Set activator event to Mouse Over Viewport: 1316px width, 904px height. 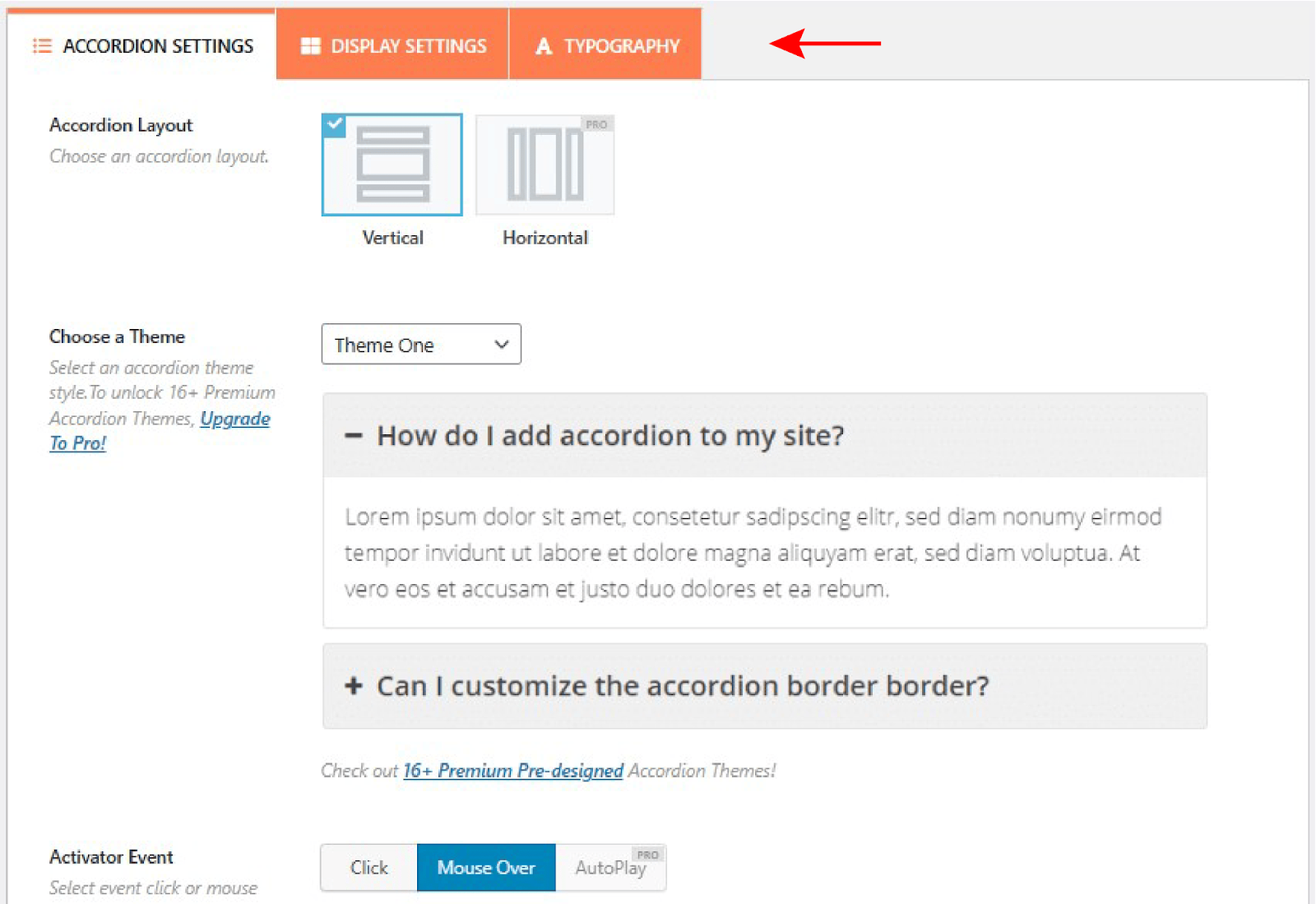click(486, 868)
